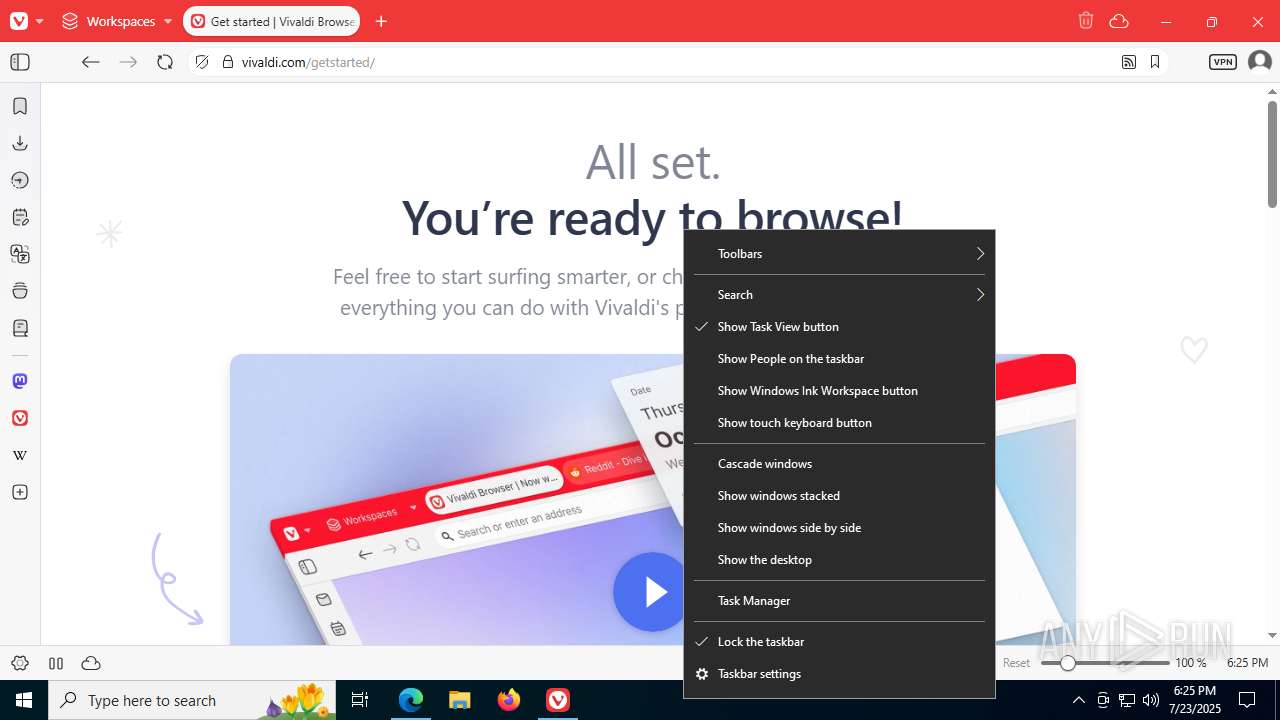Image resolution: width=1280 pixels, height=720 pixels.
Task: Go back to the previous page
Action: [x=91, y=62]
